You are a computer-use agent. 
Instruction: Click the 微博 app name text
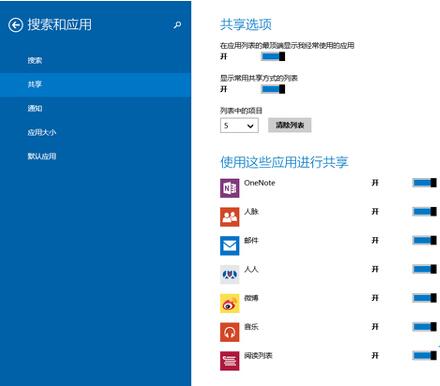251,298
